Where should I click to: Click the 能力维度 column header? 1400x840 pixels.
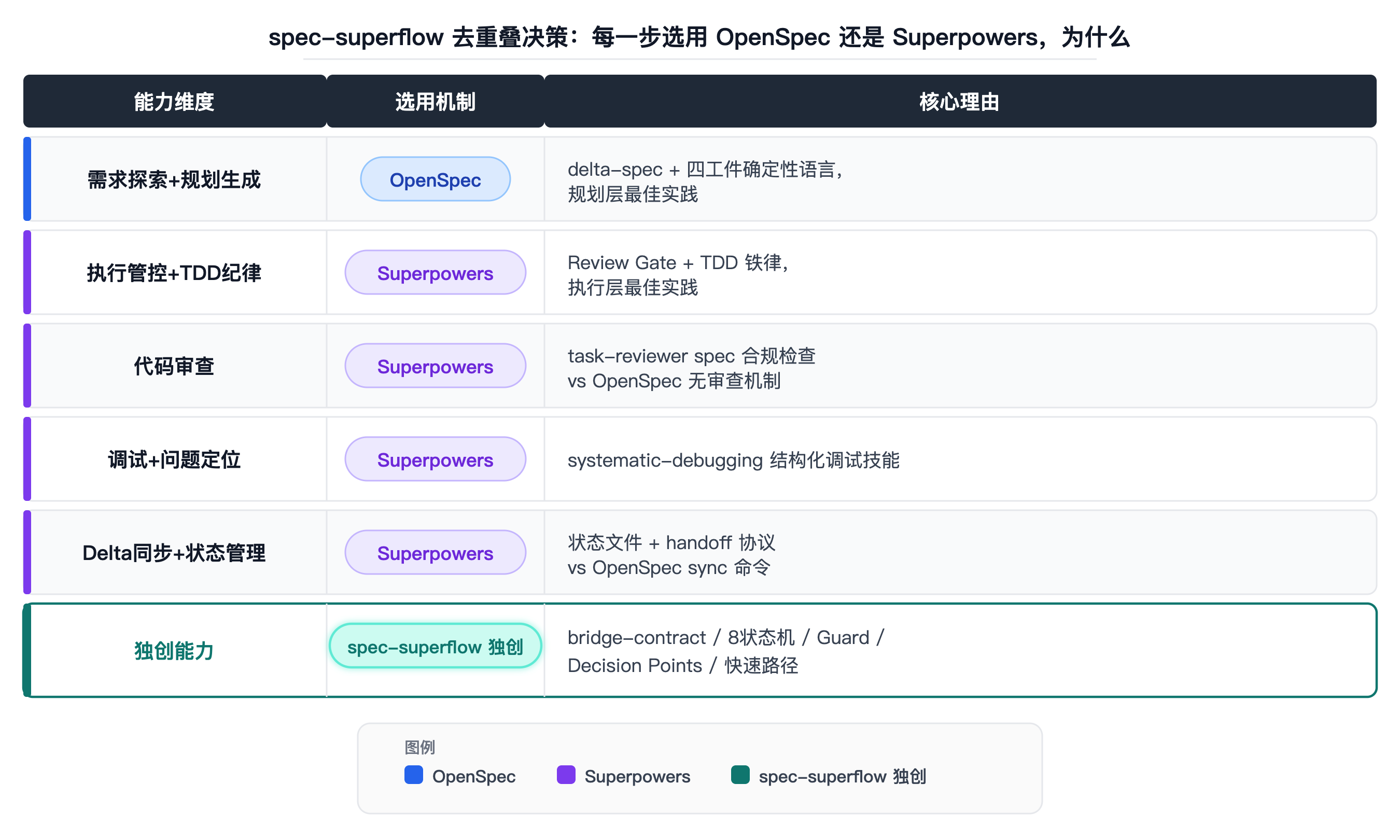pyautogui.click(x=174, y=101)
